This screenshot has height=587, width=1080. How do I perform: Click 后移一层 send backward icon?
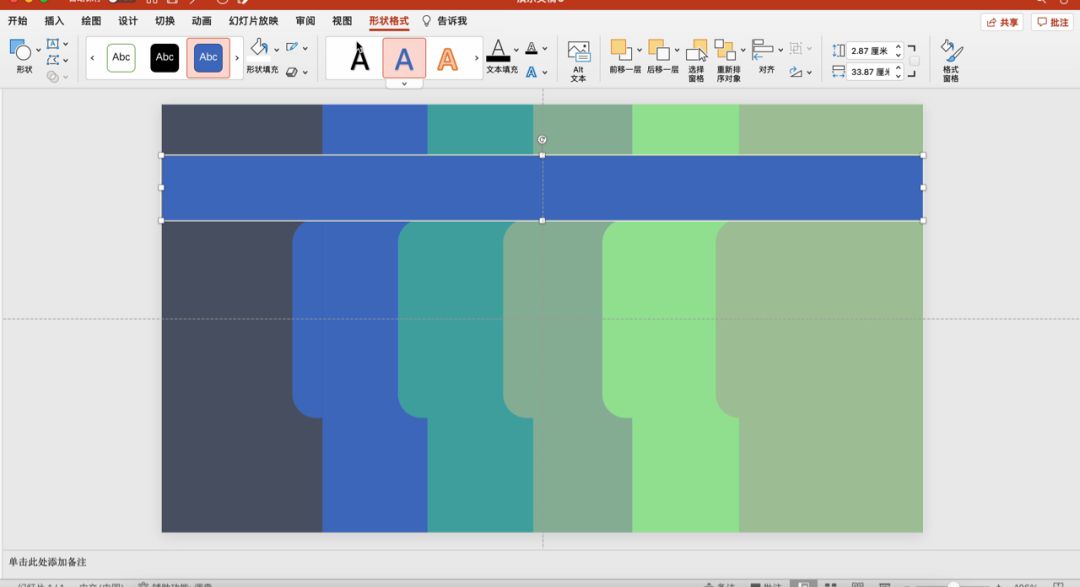[x=659, y=50]
